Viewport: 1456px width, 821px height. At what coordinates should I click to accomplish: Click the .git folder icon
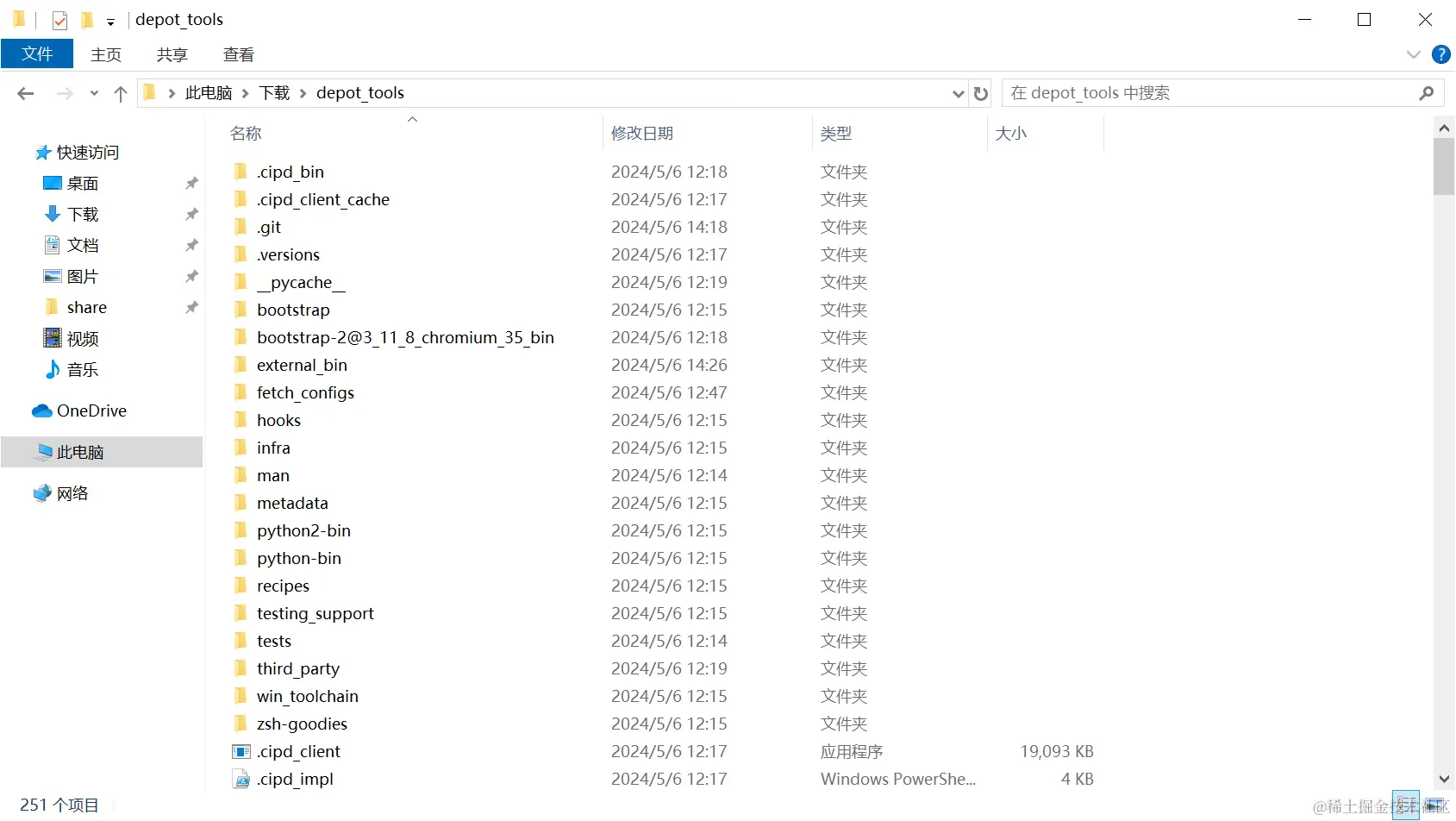click(241, 227)
